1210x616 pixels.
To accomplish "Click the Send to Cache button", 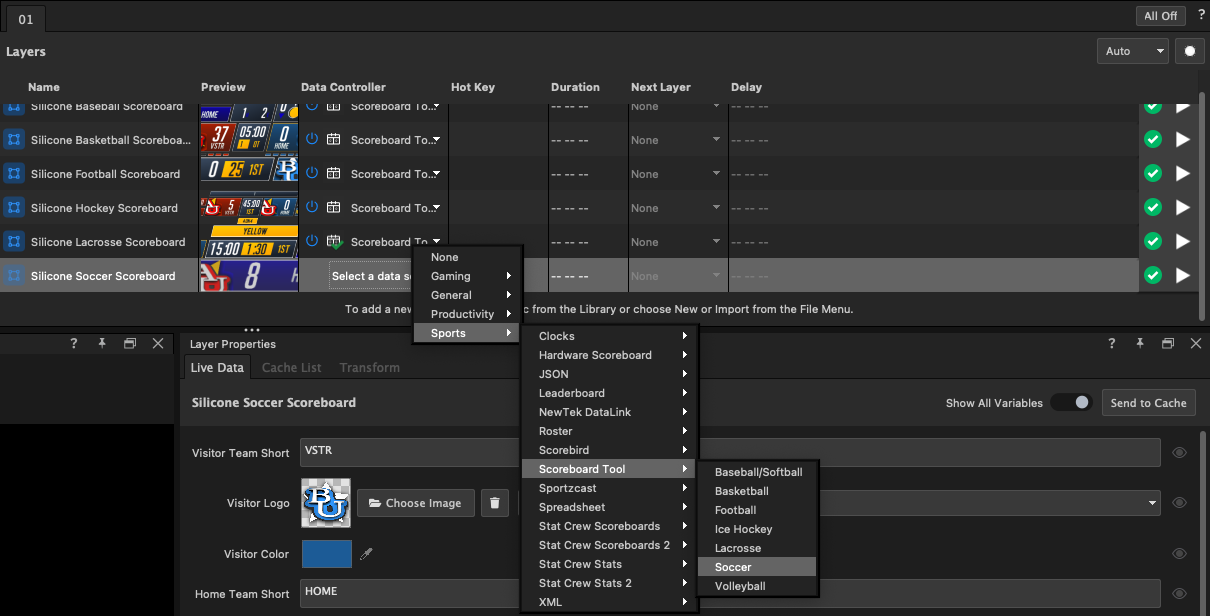I will 1148,403.
